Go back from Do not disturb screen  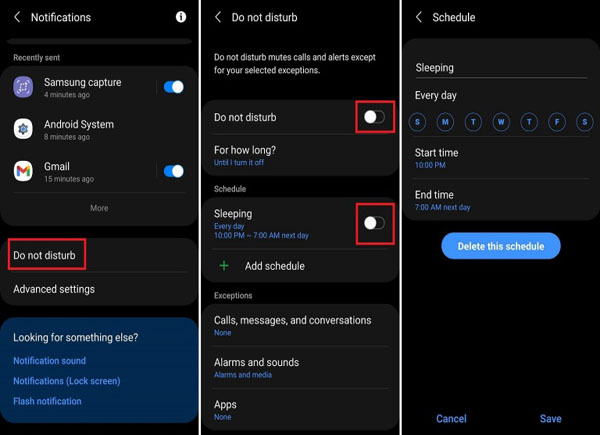pyautogui.click(x=218, y=17)
